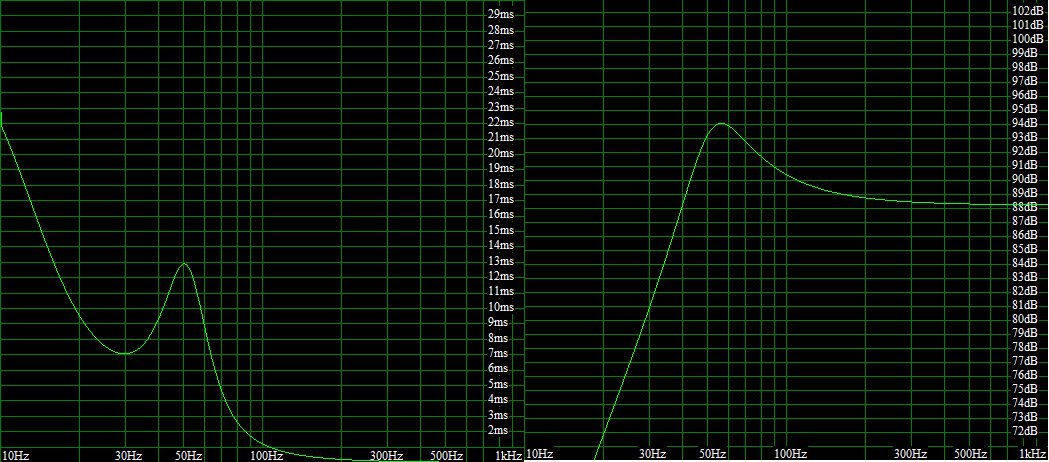The width and height of the screenshot is (1049, 462).
Task: Click the "74dB" axis label
Action: coord(1025,402)
